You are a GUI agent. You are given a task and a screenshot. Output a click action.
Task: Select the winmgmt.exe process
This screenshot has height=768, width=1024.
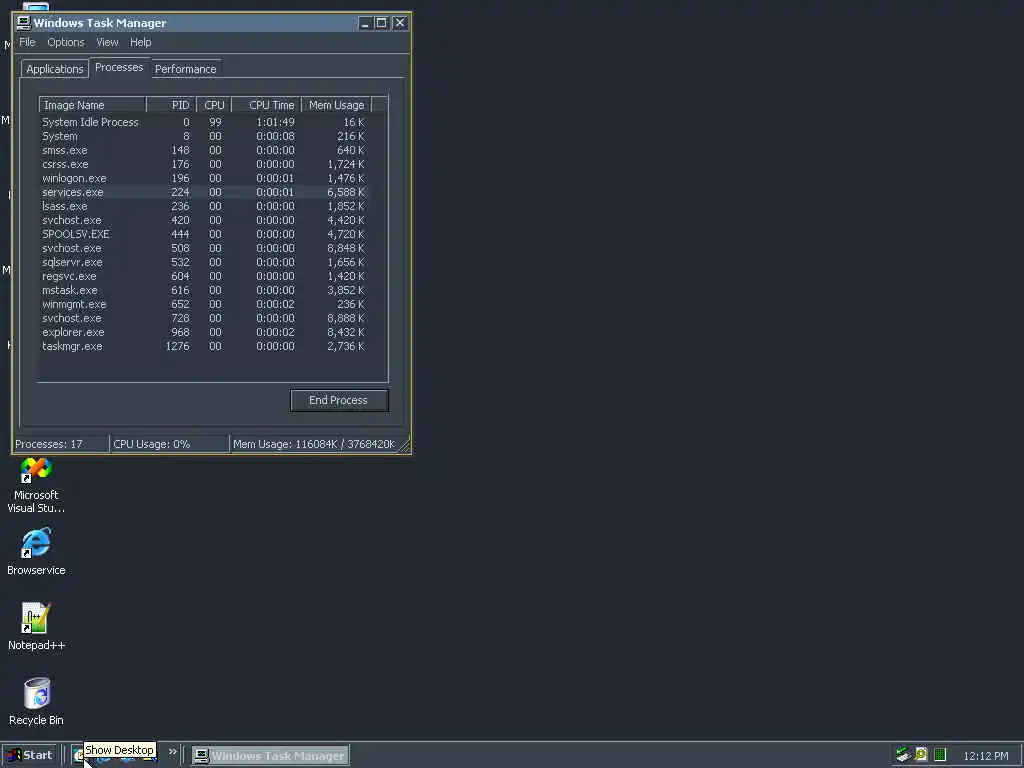[204, 304]
